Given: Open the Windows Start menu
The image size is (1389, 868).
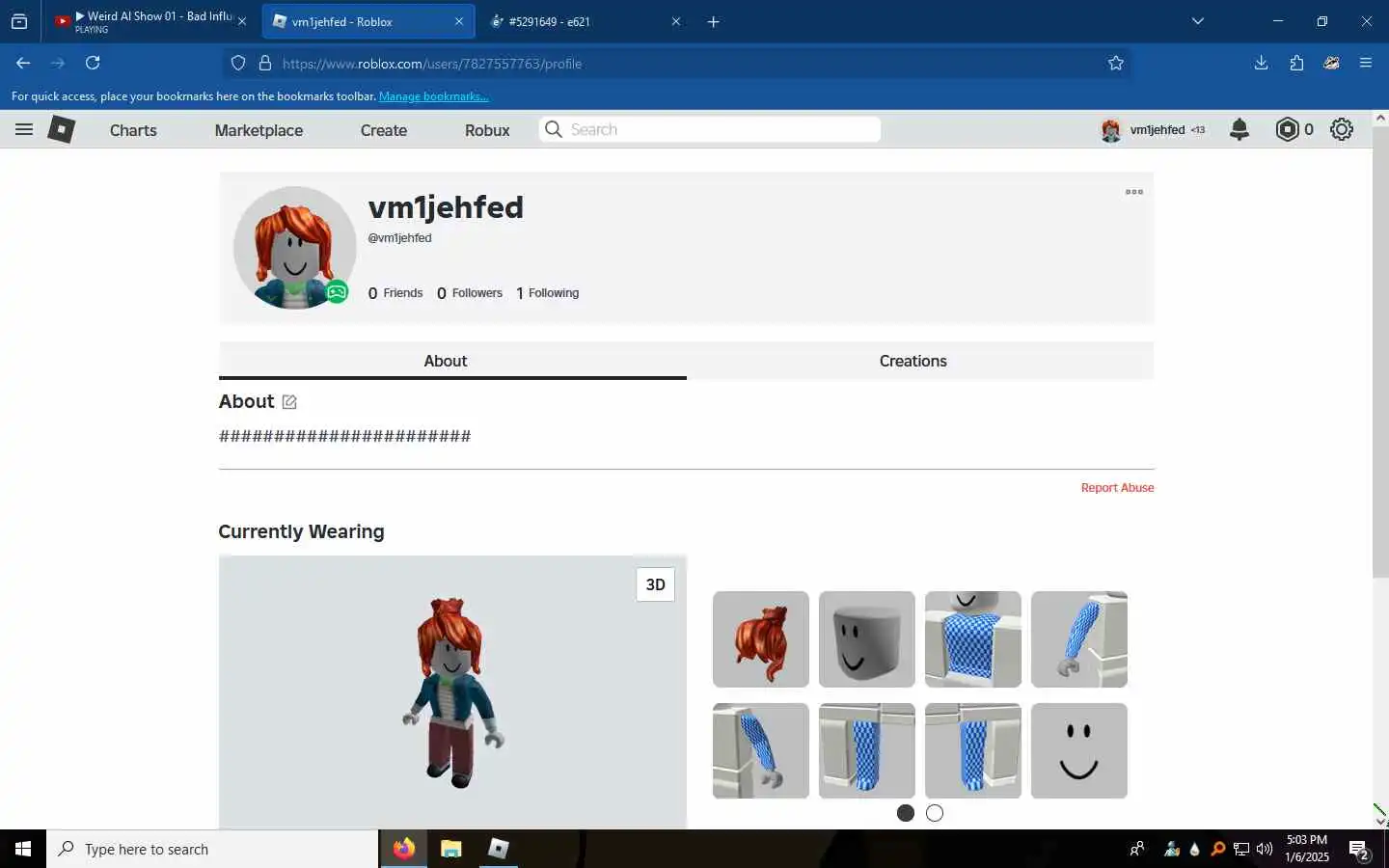Looking at the screenshot, I should pos(23,849).
